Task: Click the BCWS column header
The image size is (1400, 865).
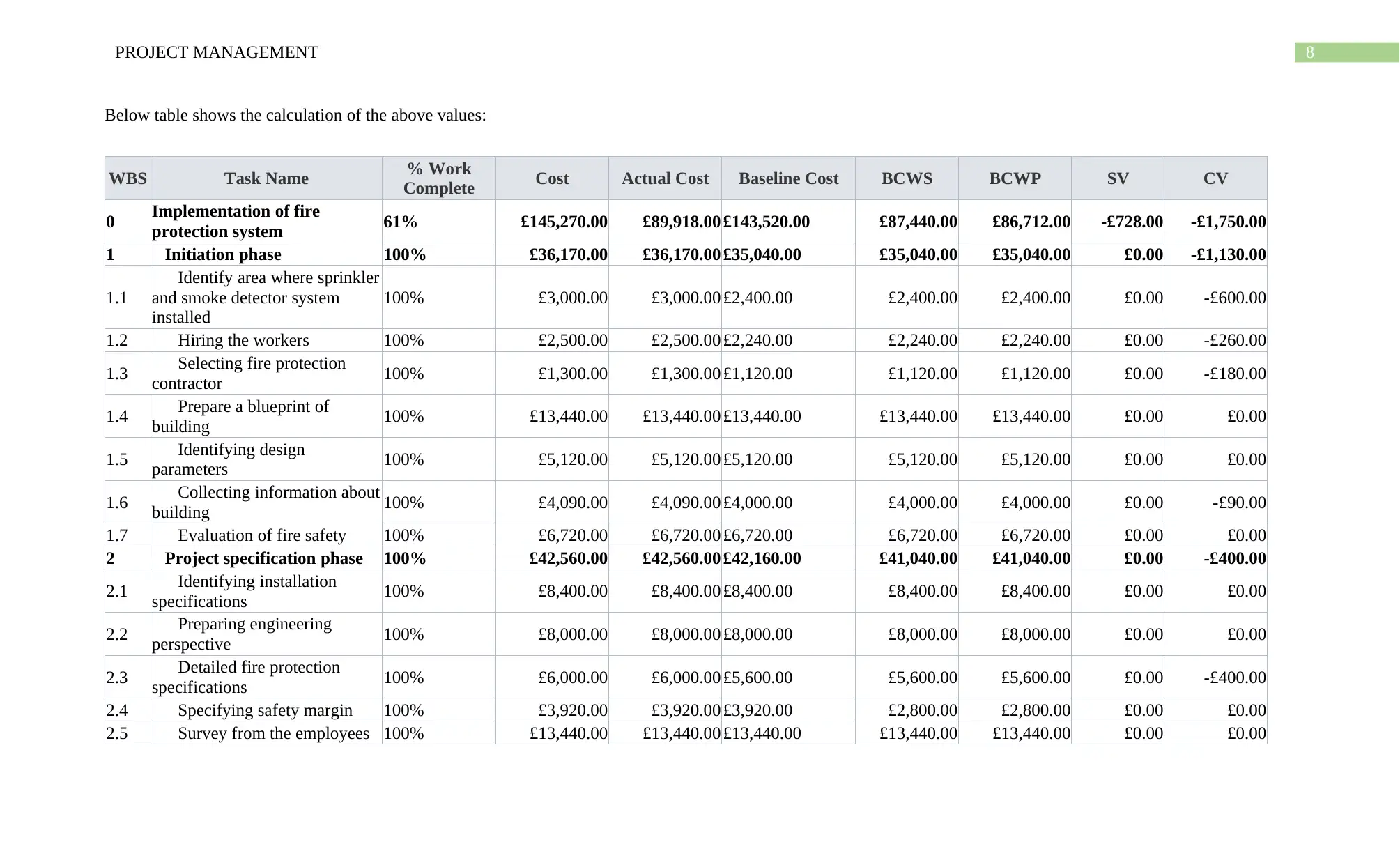Action: (x=907, y=178)
